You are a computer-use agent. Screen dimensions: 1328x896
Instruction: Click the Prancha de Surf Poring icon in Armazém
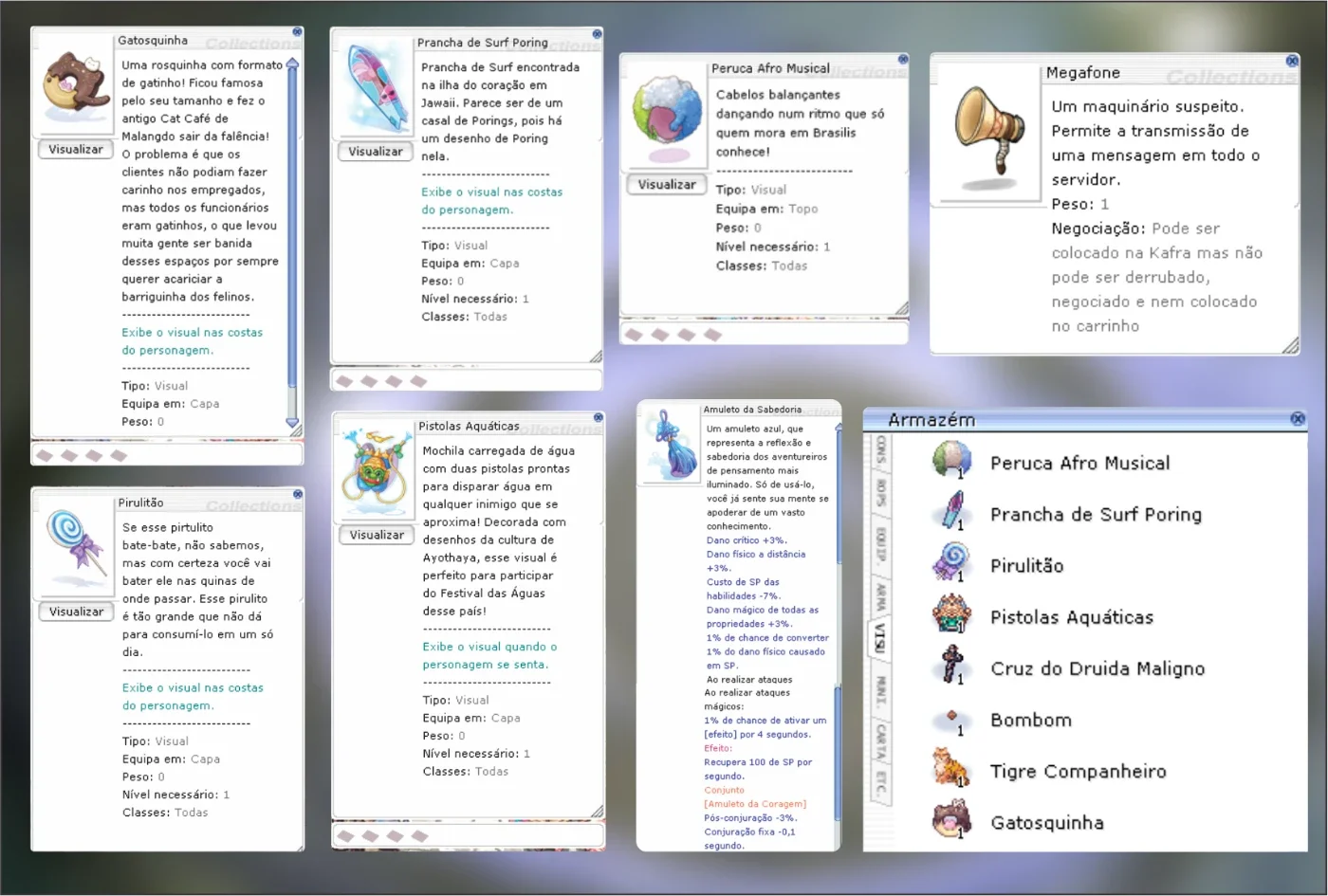pos(951,513)
